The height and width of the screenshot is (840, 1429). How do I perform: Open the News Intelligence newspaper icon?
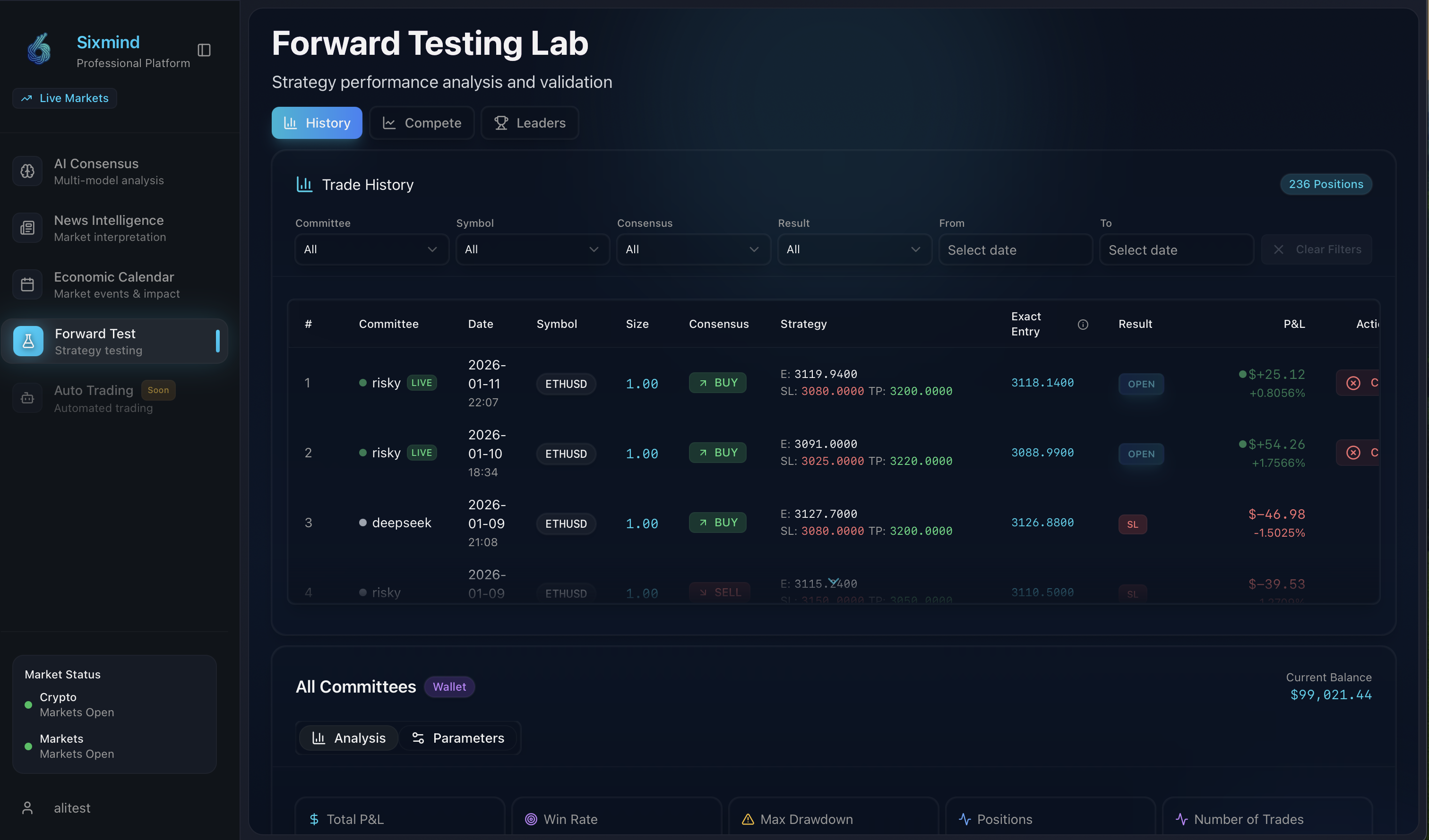coord(27,228)
